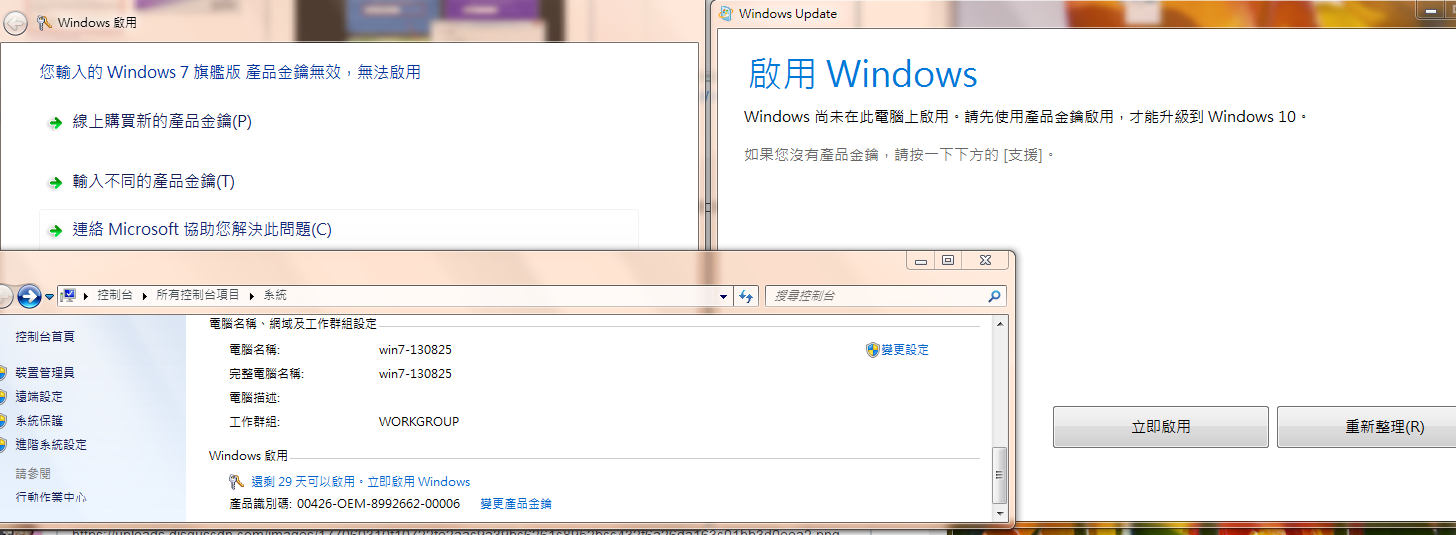
Task: Click shield icon beside 遠端設定
Action: click(3, 397)
